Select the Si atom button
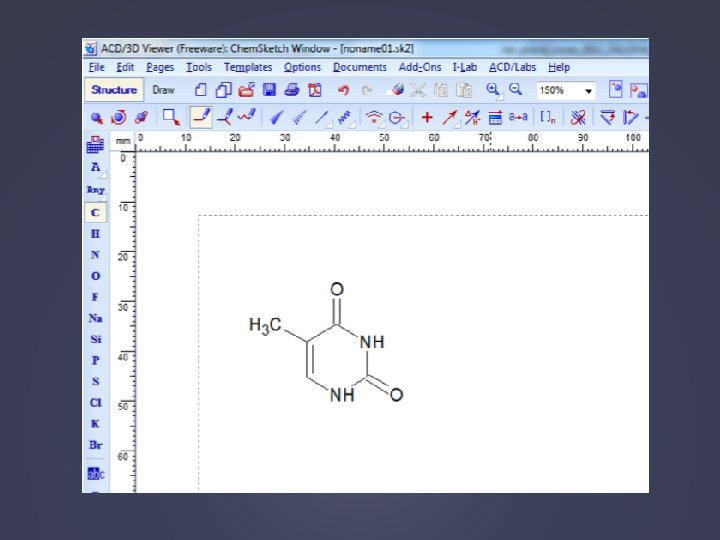The width and height of the screenshot is (720, 540). [95, 339]
